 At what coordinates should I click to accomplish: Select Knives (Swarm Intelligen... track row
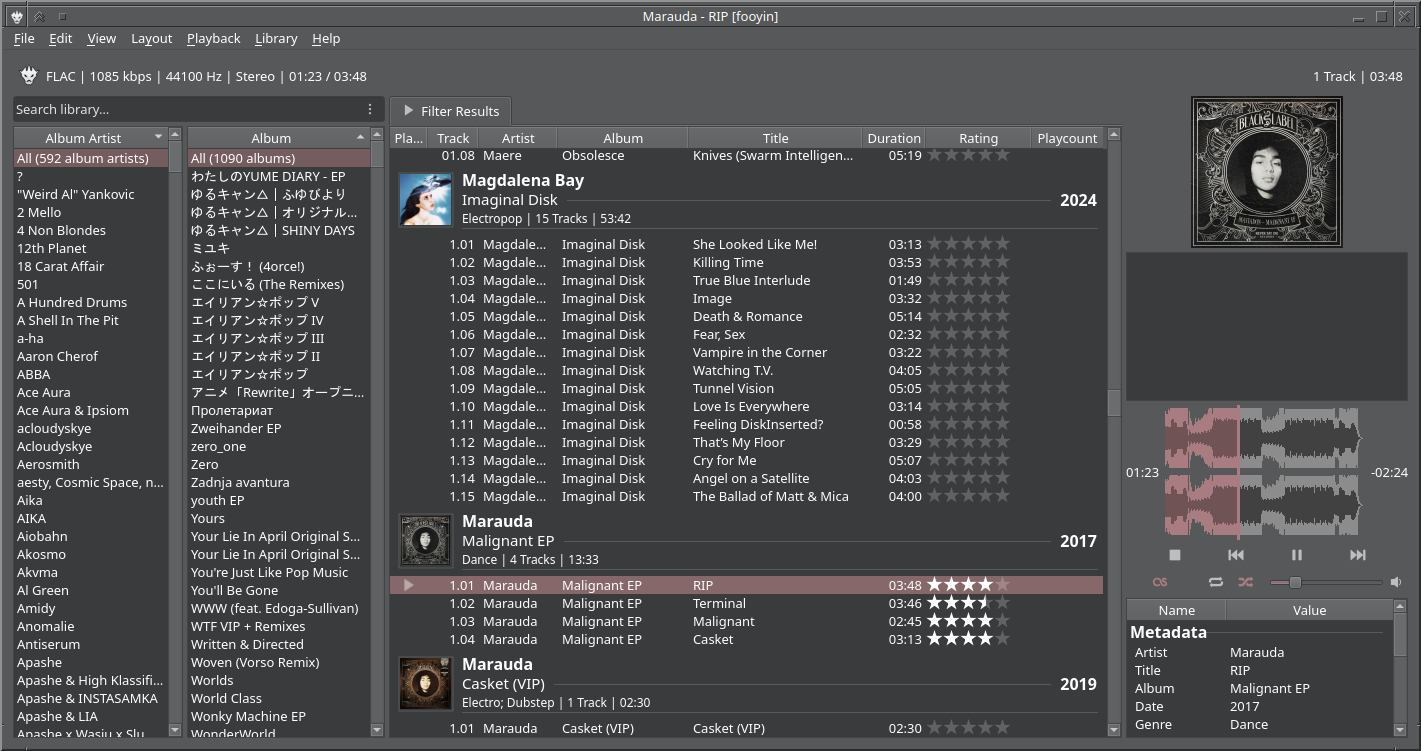click(747, 155)
